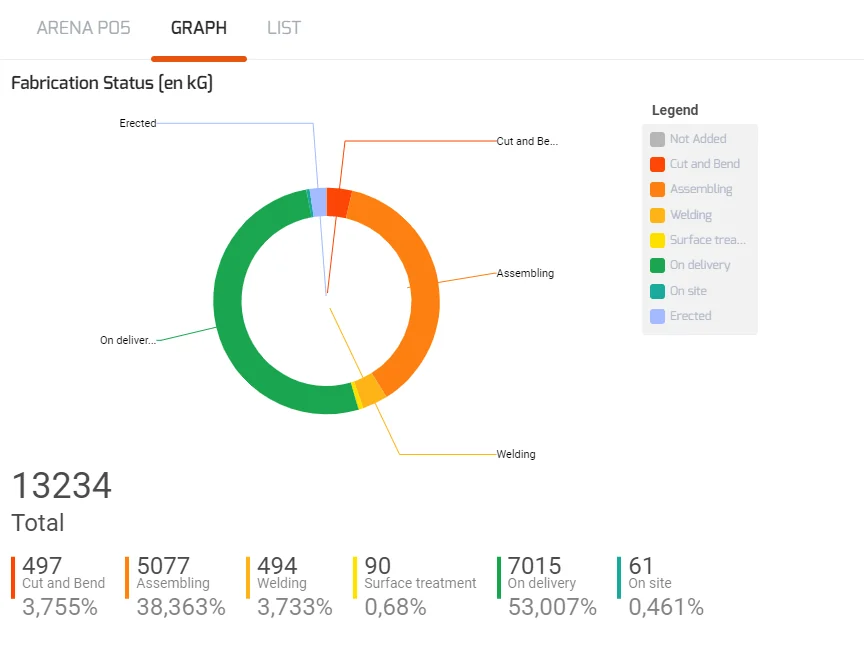Click the 61 On site value
Viewport: 864px width, 658px height.
[x=641, y=565]
